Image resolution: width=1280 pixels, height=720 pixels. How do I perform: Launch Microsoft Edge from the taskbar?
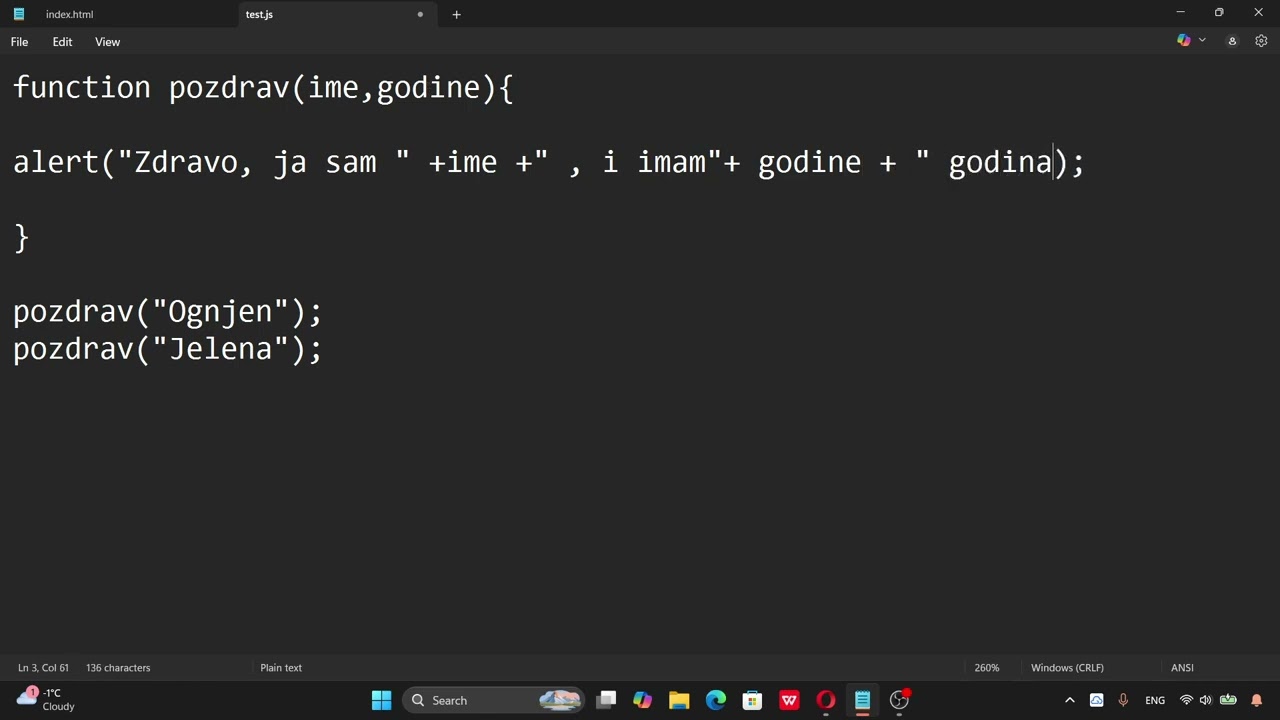point(716,700)
